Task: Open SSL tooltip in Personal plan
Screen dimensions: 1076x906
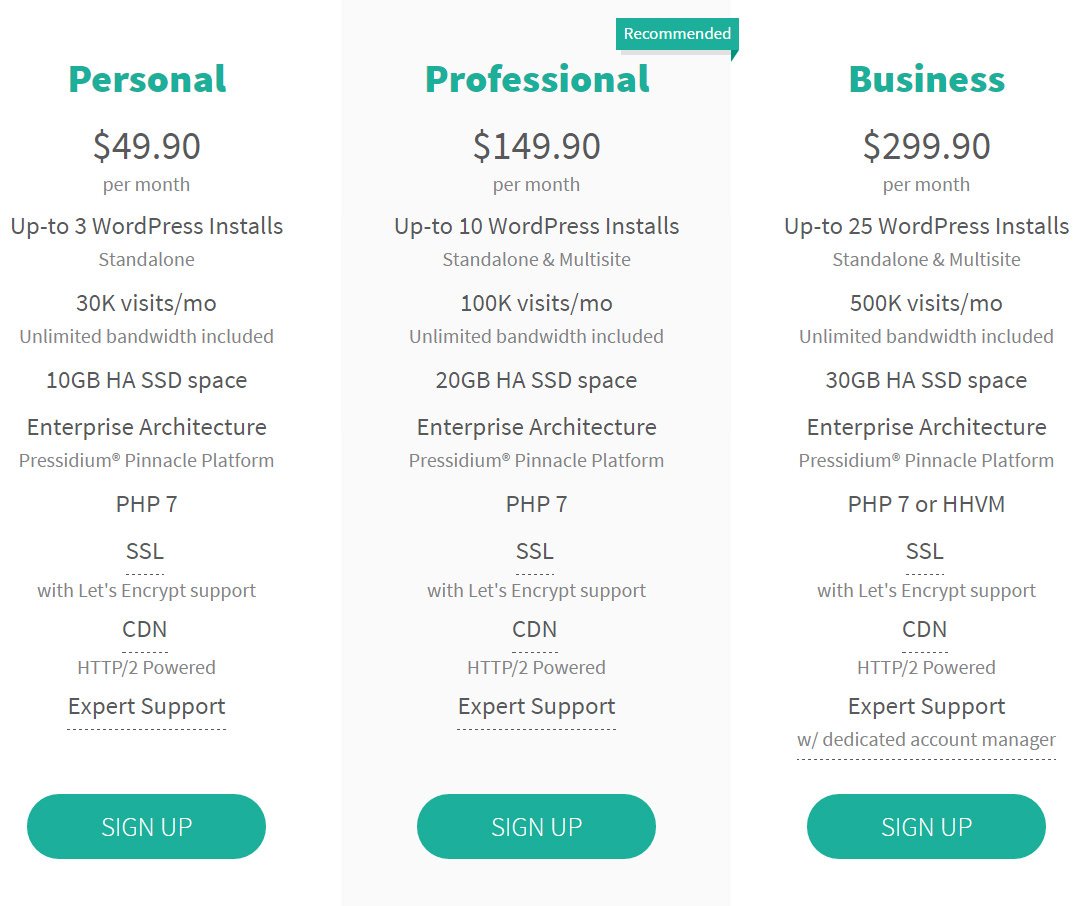Action: pos(145,551)
